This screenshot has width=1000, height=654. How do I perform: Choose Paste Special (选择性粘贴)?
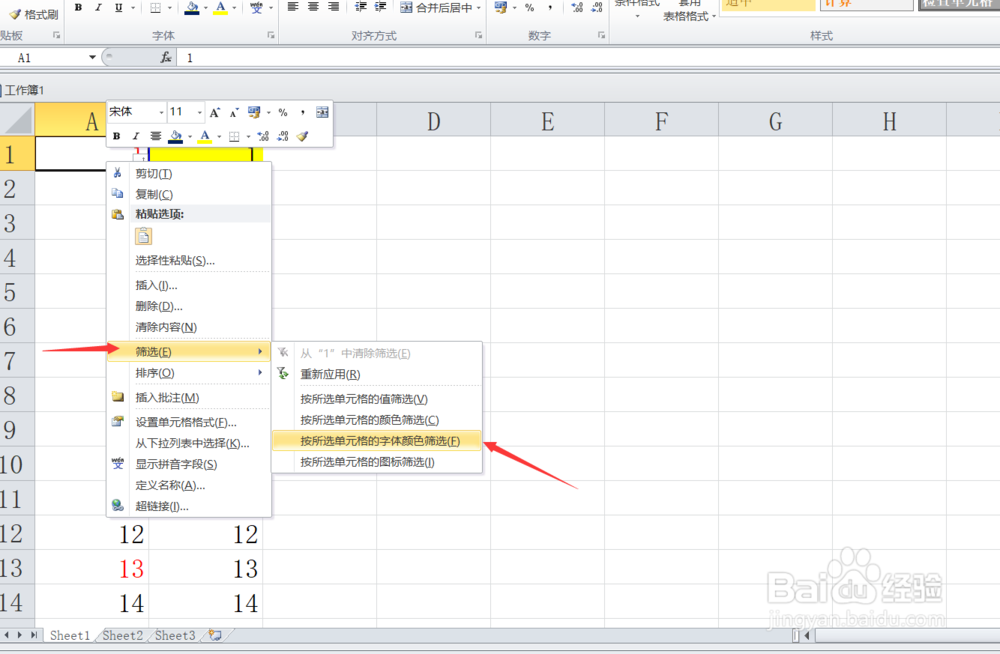(x=189, y=260)
